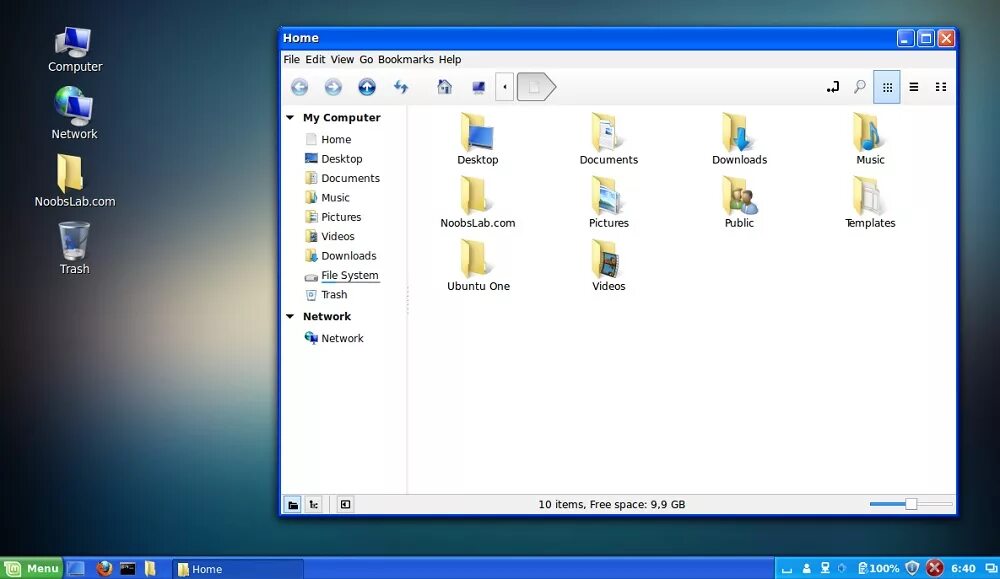Select the Network desktop icon
Screen dimensions: 1000x579
(75, 113)
